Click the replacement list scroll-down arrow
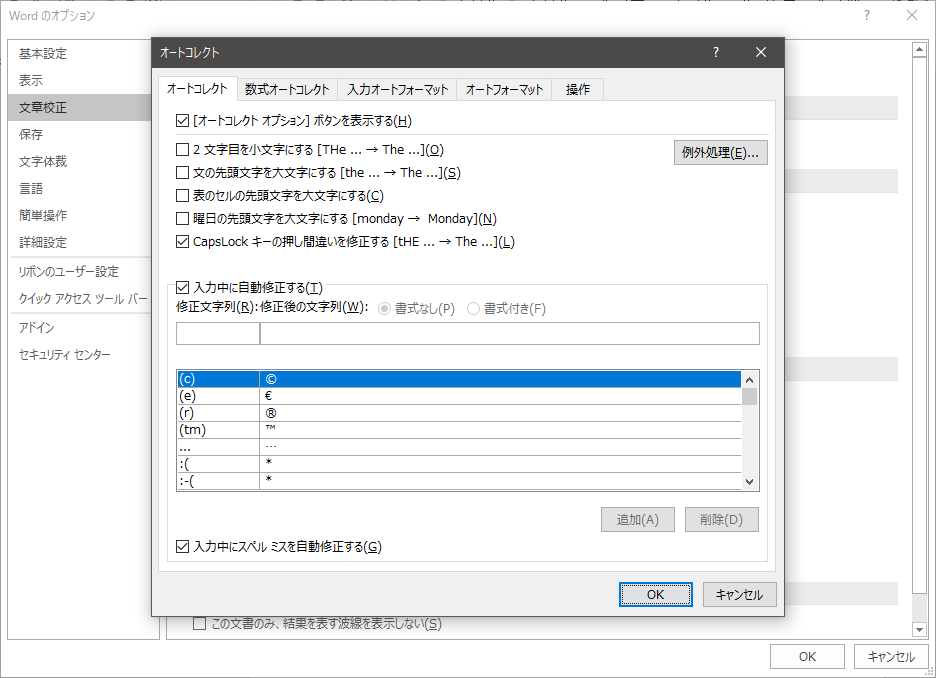The height and width of the screenshot is (678, 936). (x=750, y=482)
